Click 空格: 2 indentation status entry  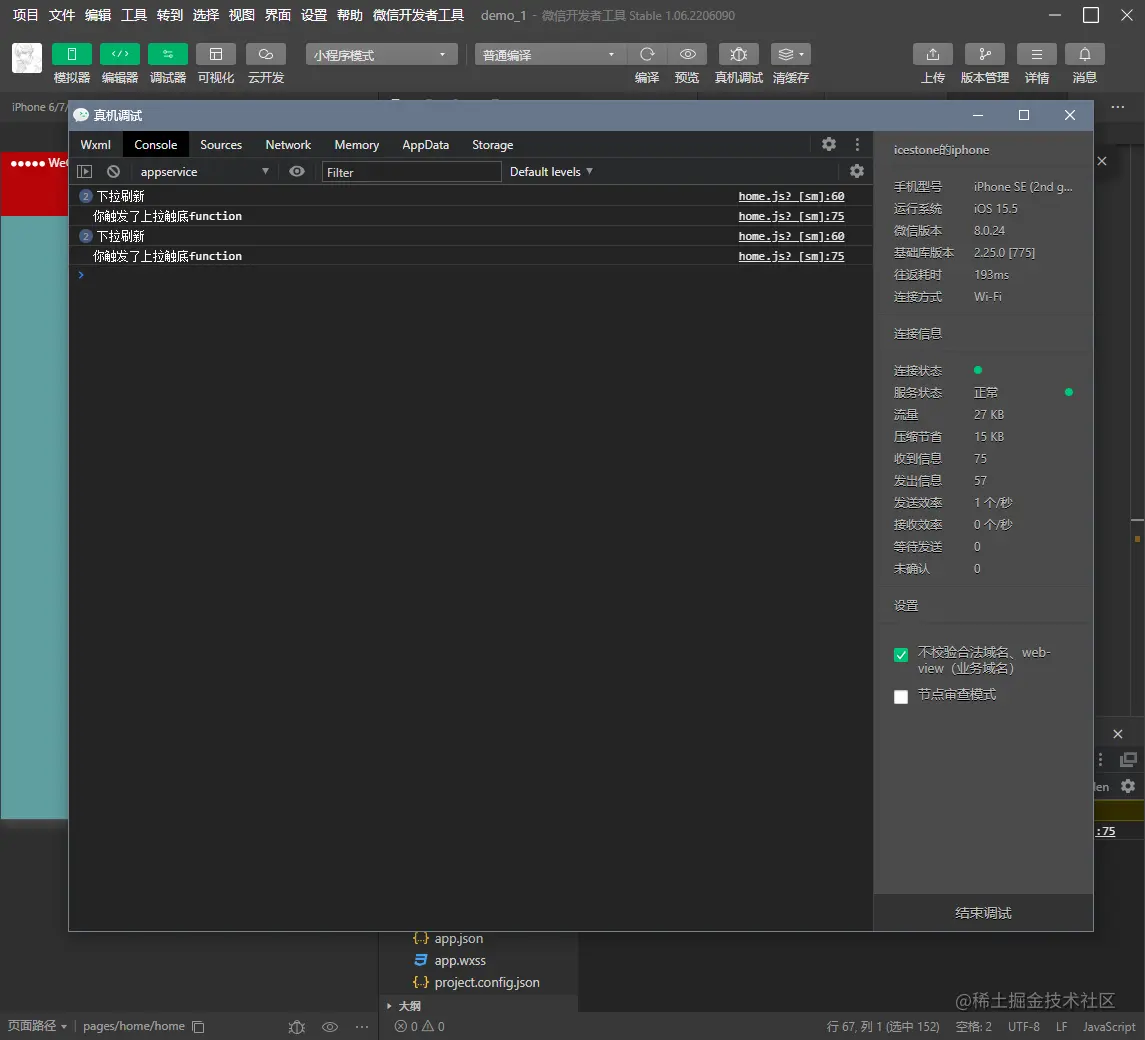[973, 1027]
